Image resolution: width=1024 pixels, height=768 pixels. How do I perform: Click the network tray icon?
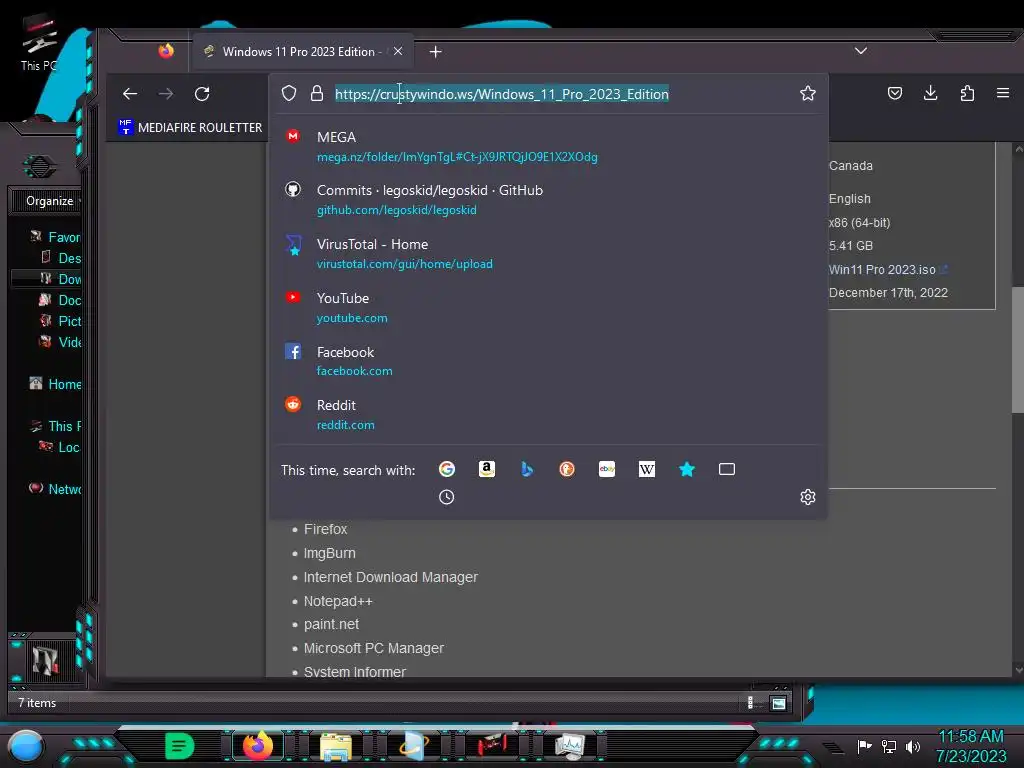click(x=889, y=746)
